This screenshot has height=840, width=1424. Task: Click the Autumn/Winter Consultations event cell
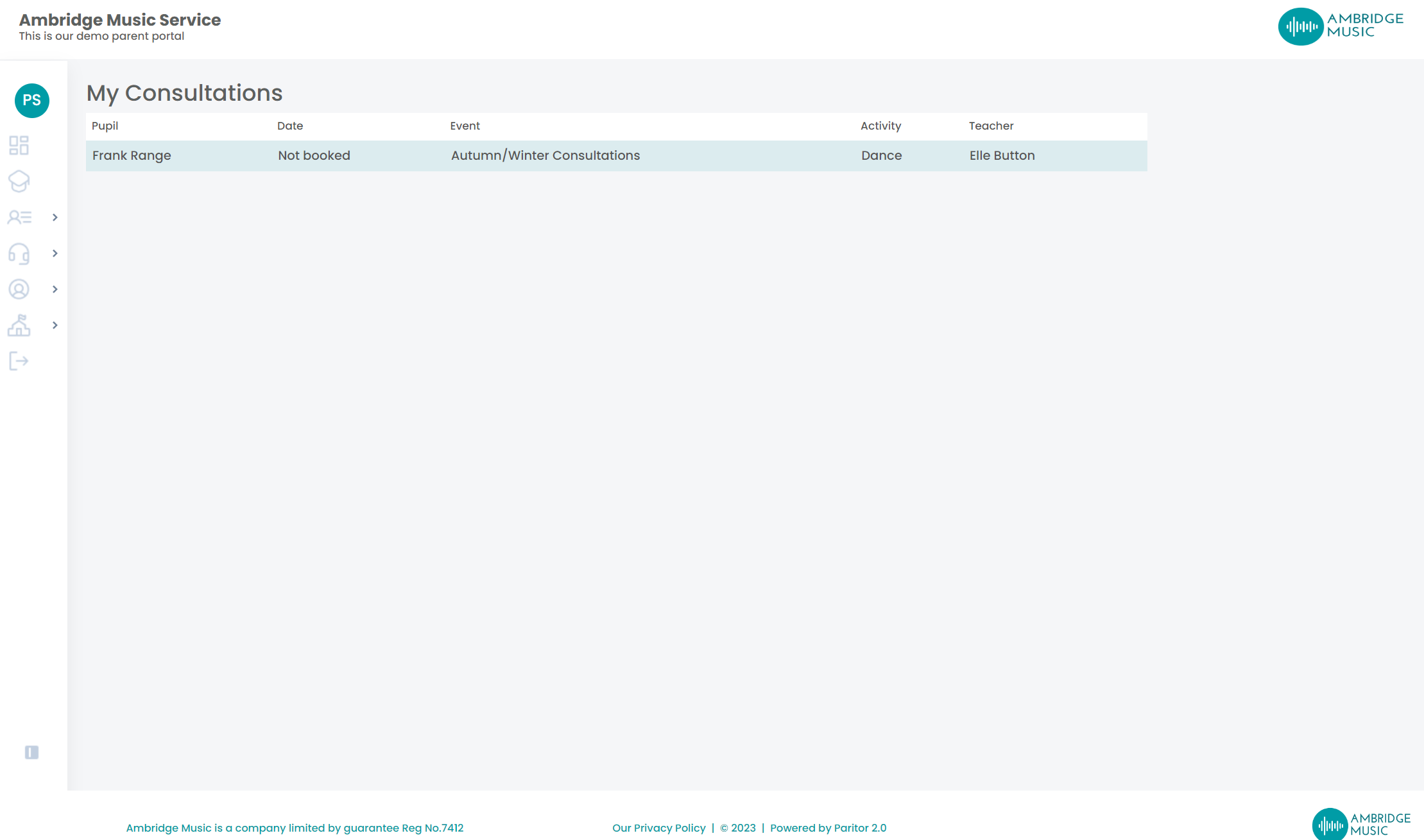(x=545, y=155)
